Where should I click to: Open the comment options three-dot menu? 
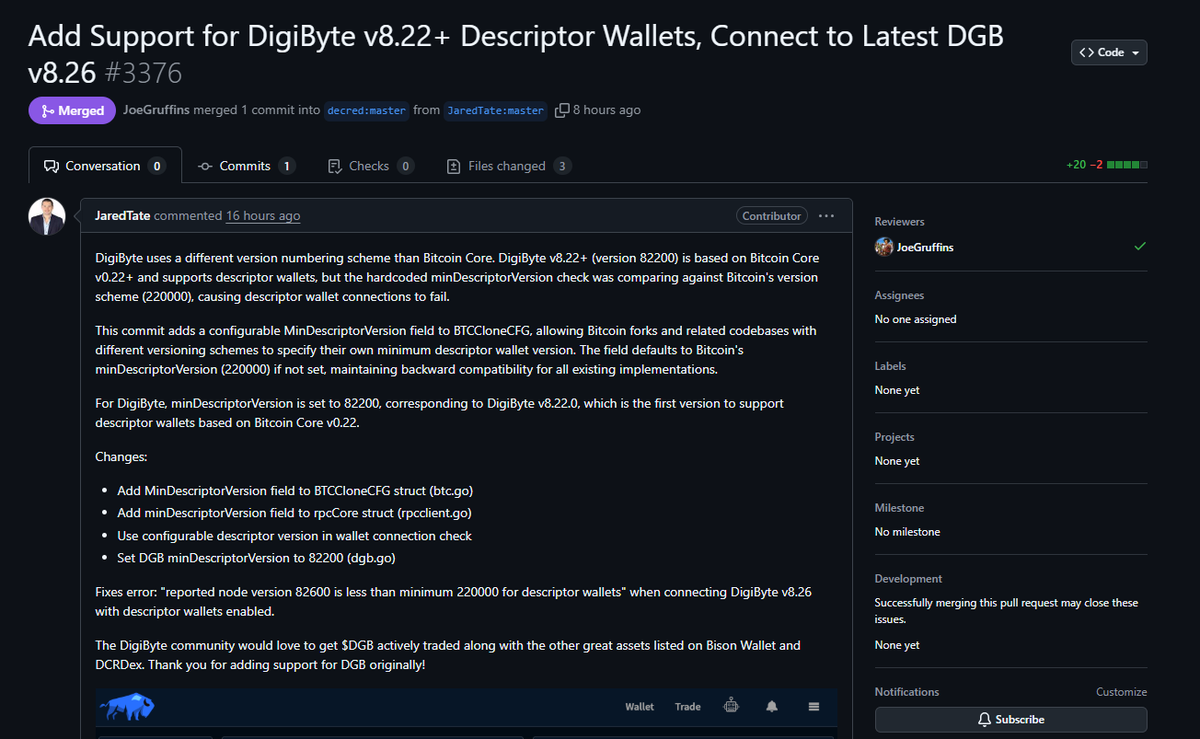pyautogui.click(x=826, y=216)
